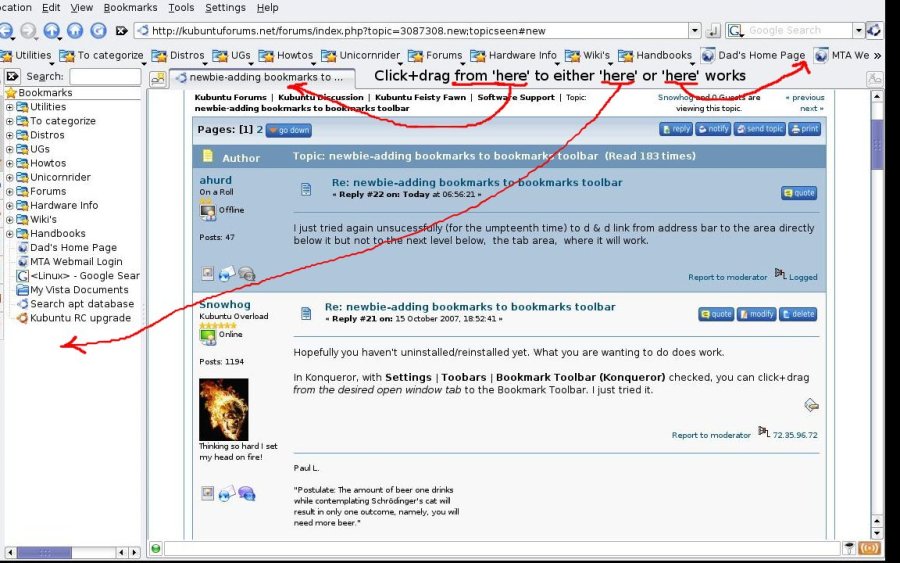Open the Settings menu
Image resolution: width=900 pixels, height=563 pixels.
[x=225, y=7]
